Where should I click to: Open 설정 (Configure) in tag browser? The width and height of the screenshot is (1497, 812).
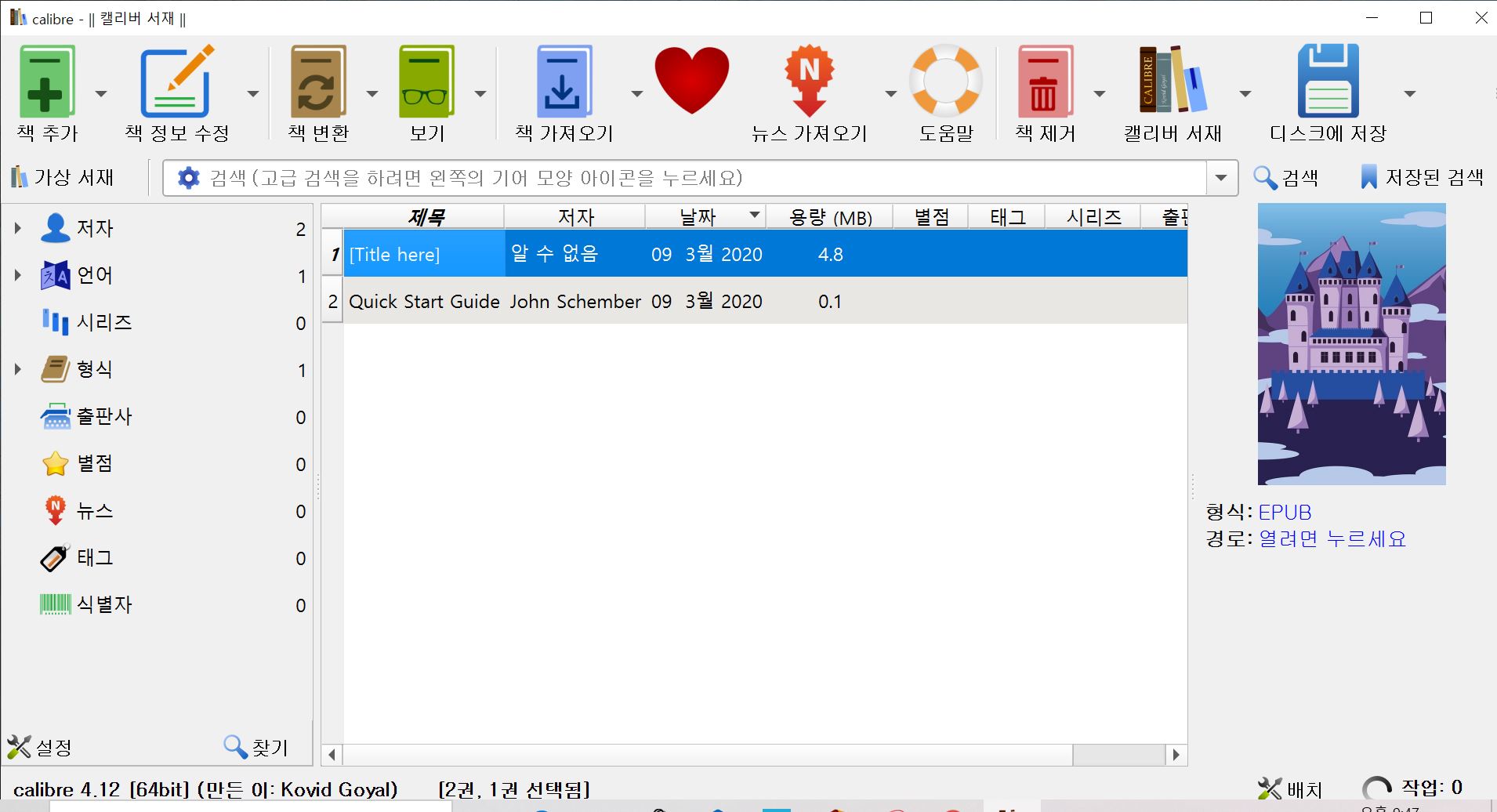(39, 747)
